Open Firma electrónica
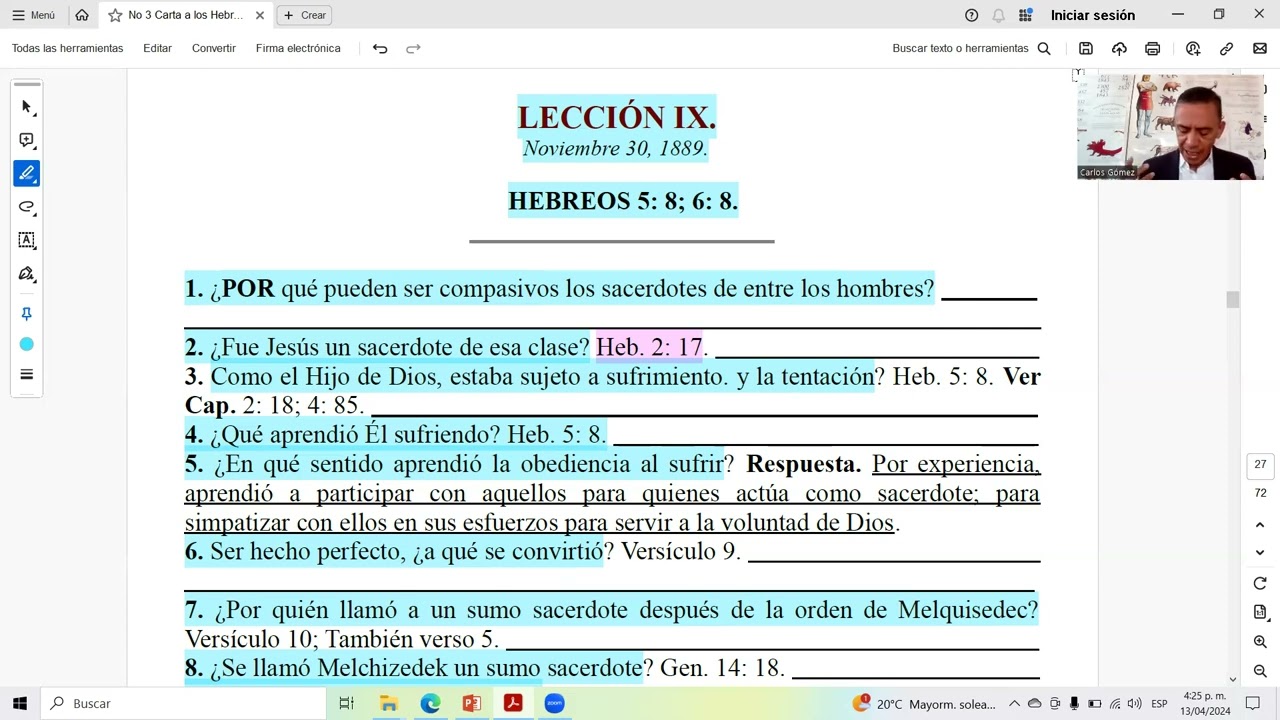1280x720 pixels. pos(298,48)
